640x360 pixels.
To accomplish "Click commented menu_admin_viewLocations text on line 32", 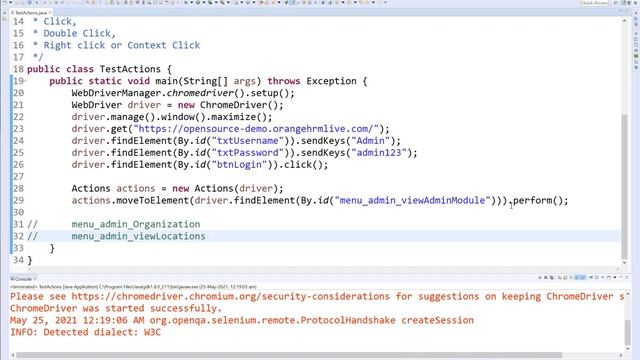I will (x=138, y=236).
